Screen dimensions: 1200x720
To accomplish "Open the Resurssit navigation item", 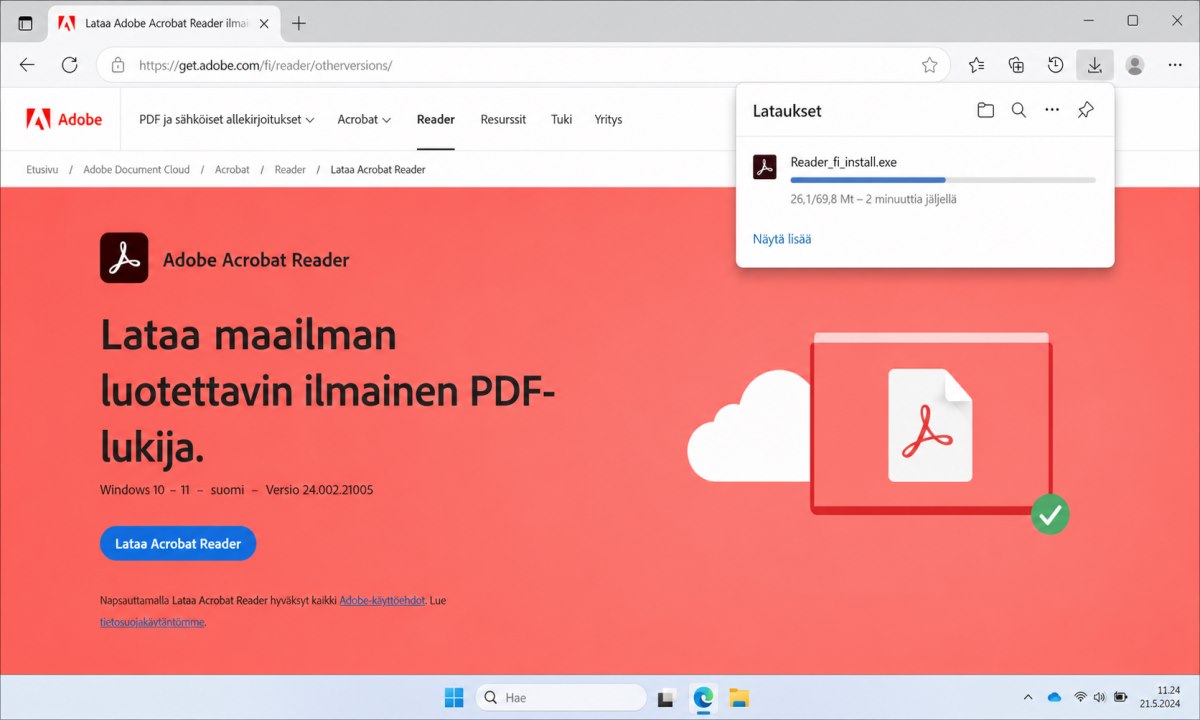I will [503, 119].
